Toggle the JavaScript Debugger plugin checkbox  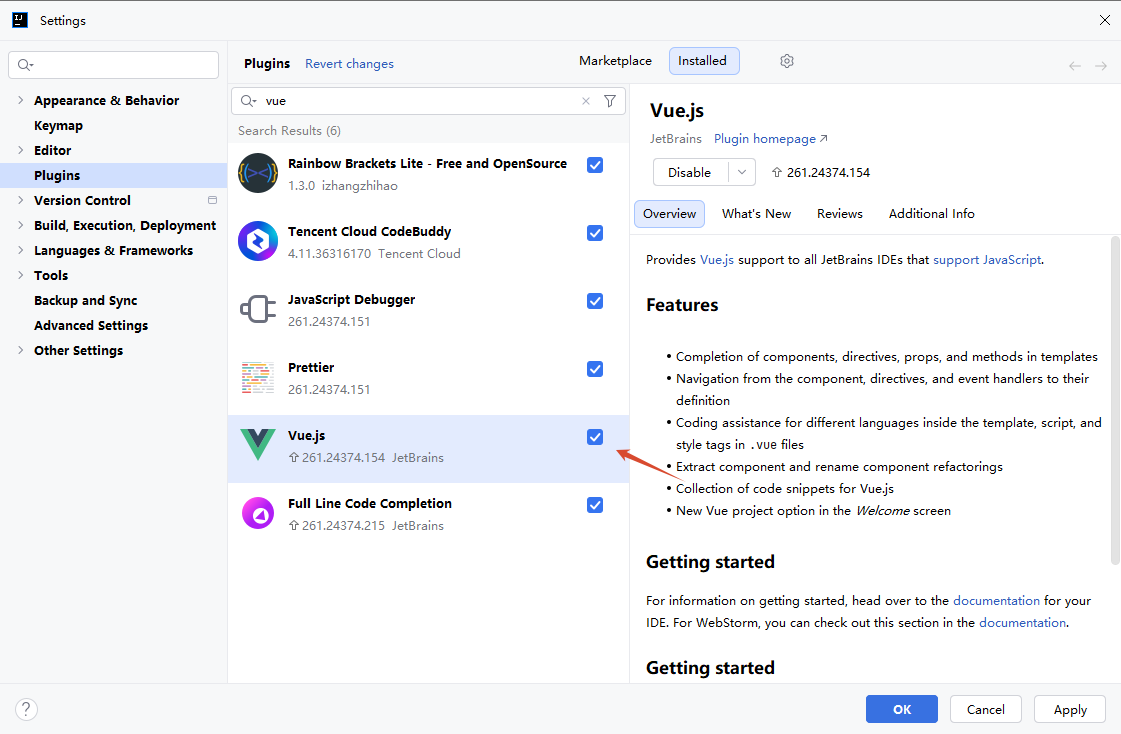(x=595, y=301)
